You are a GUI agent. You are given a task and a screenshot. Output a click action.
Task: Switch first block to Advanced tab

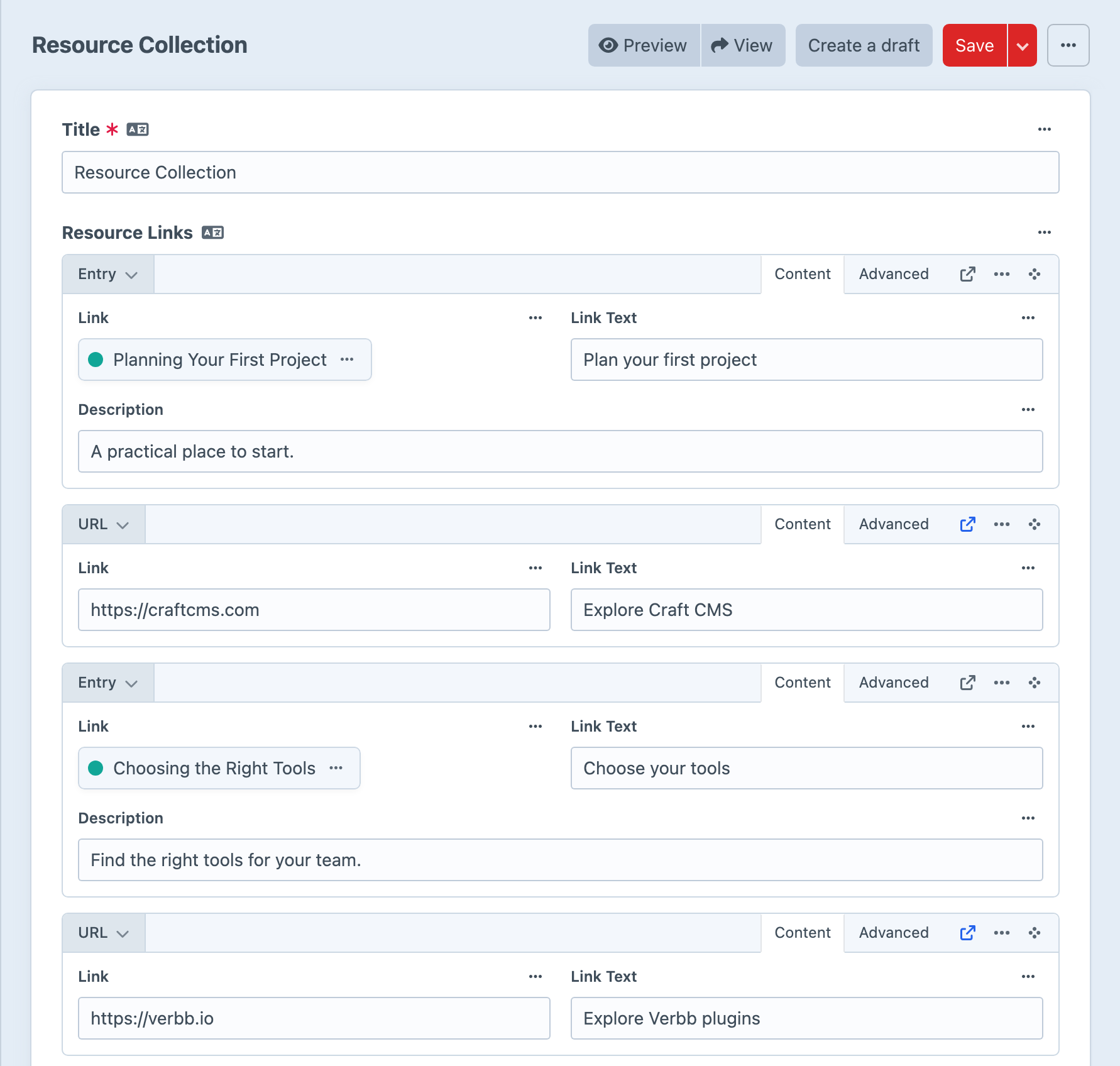pos(894,274)
